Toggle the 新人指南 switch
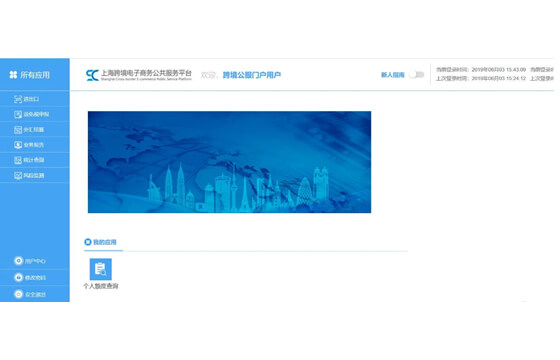 [416, 75]
